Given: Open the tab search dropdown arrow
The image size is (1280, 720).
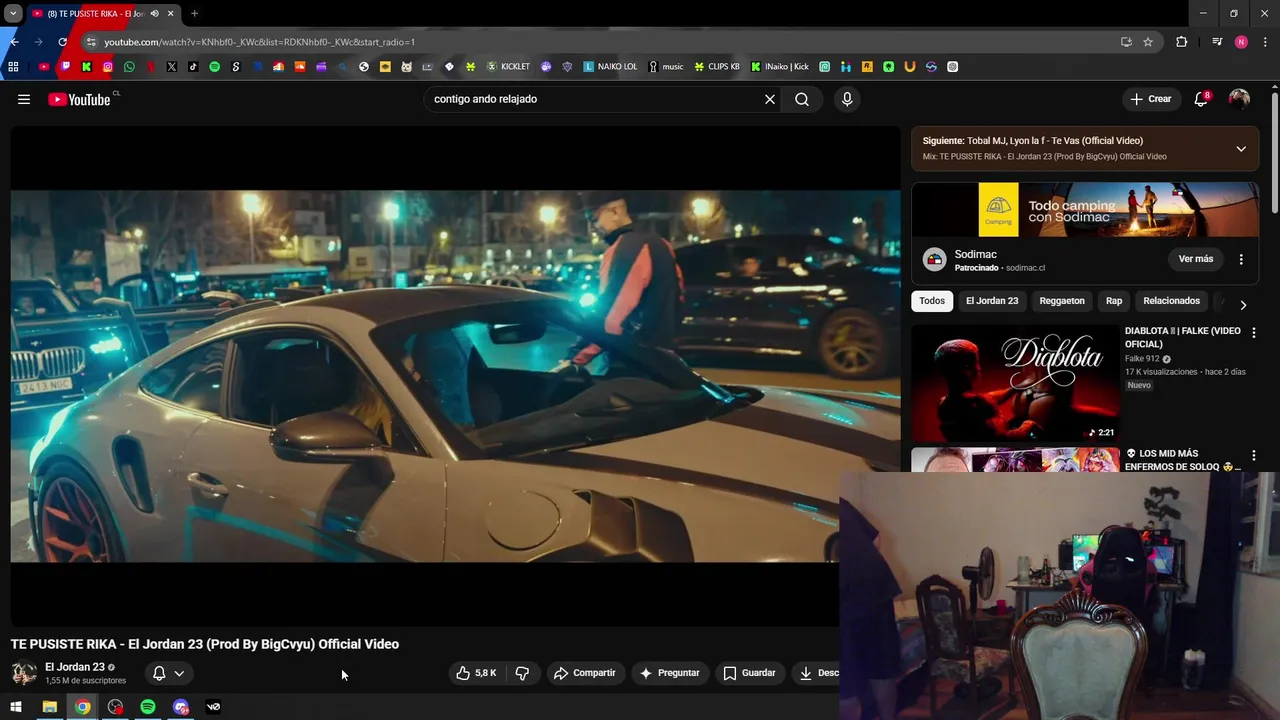Looking at the screenshot, I should point(13,14).
